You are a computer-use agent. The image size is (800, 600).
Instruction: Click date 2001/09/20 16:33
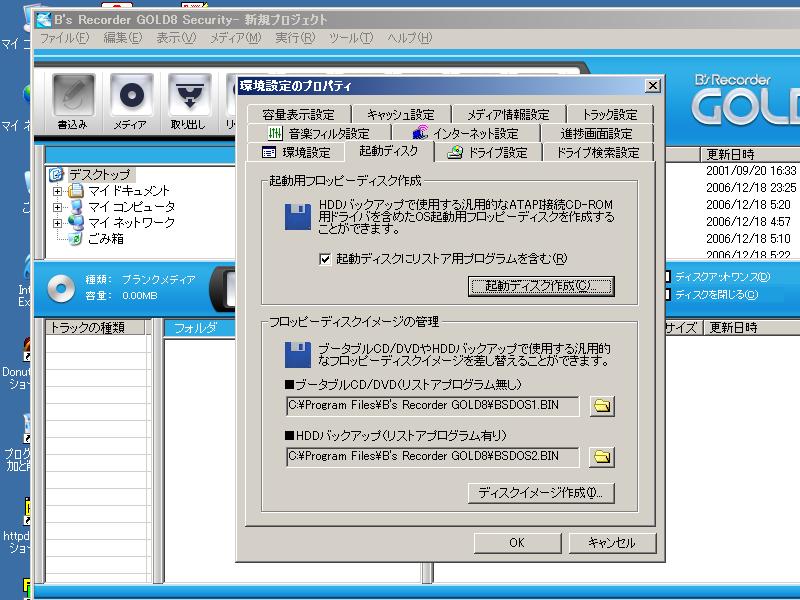pyautogui.click(x=751, y=171)
